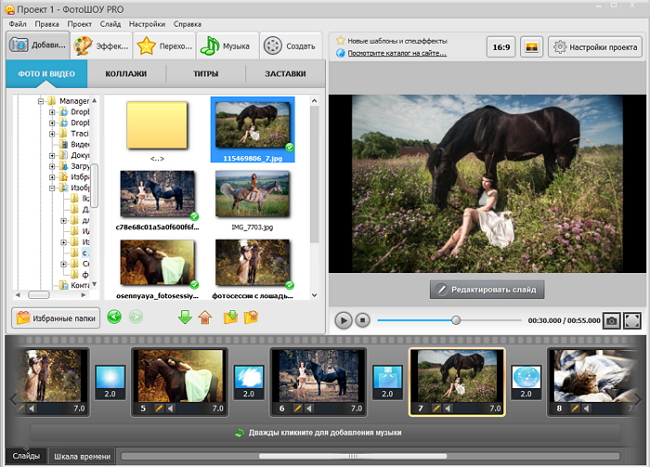
Task: Collapse the Manager folder tree node
Action: (41, 101)
